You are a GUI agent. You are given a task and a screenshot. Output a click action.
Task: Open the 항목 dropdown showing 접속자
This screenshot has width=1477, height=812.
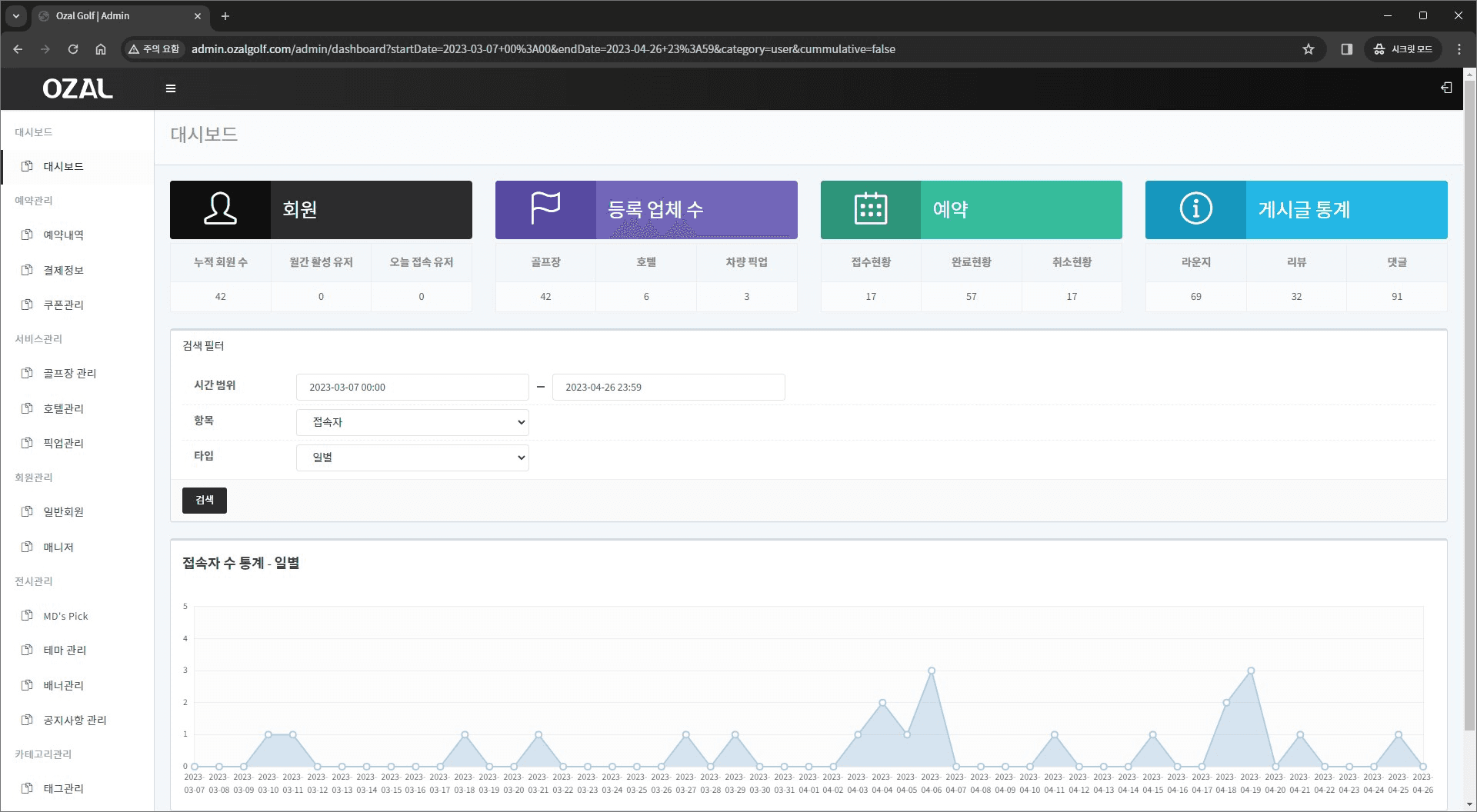tap(412, 421)
